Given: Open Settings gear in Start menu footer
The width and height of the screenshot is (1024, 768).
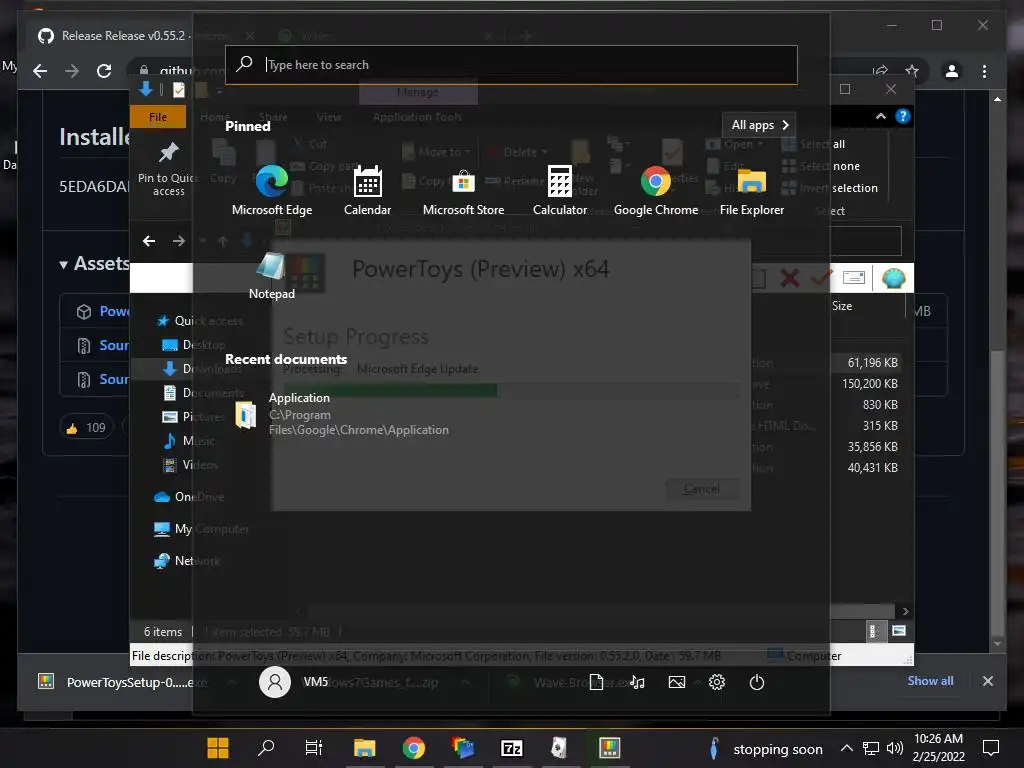Looking at the screenshot, I should pyautogui.click(x=716, y=682).
